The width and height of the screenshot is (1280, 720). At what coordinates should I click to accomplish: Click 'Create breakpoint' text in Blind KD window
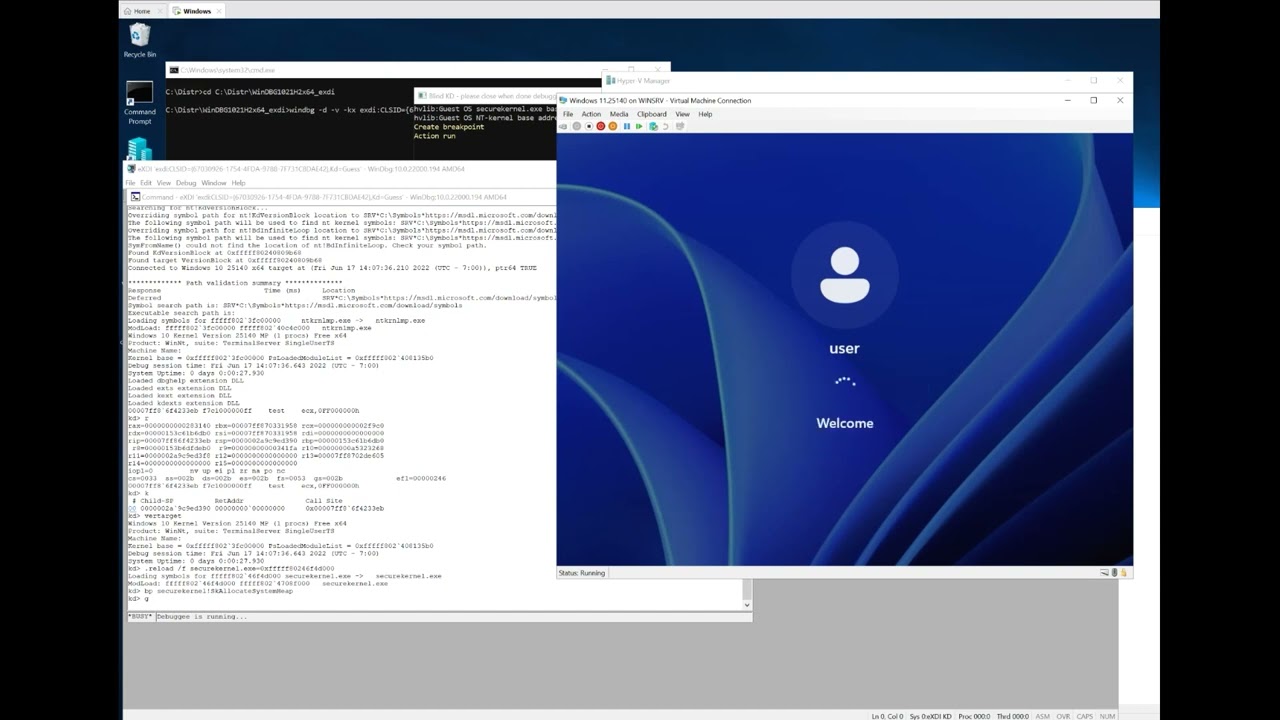tap(449, 127)
